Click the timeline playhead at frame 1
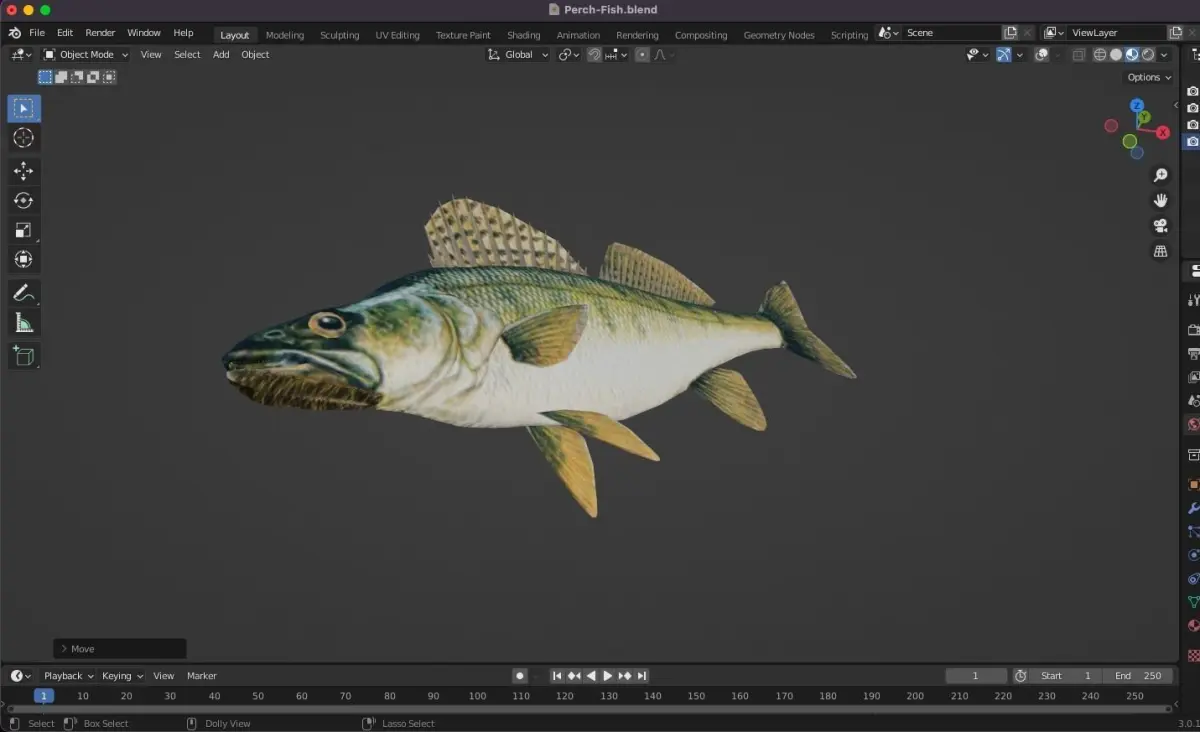The image size is (1200, 732). coord(44,696)
